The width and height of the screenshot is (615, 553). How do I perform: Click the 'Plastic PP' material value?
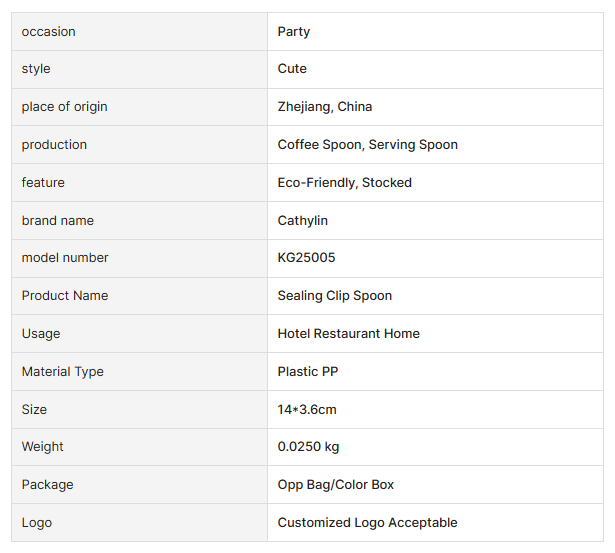click(x=309, y=372)
